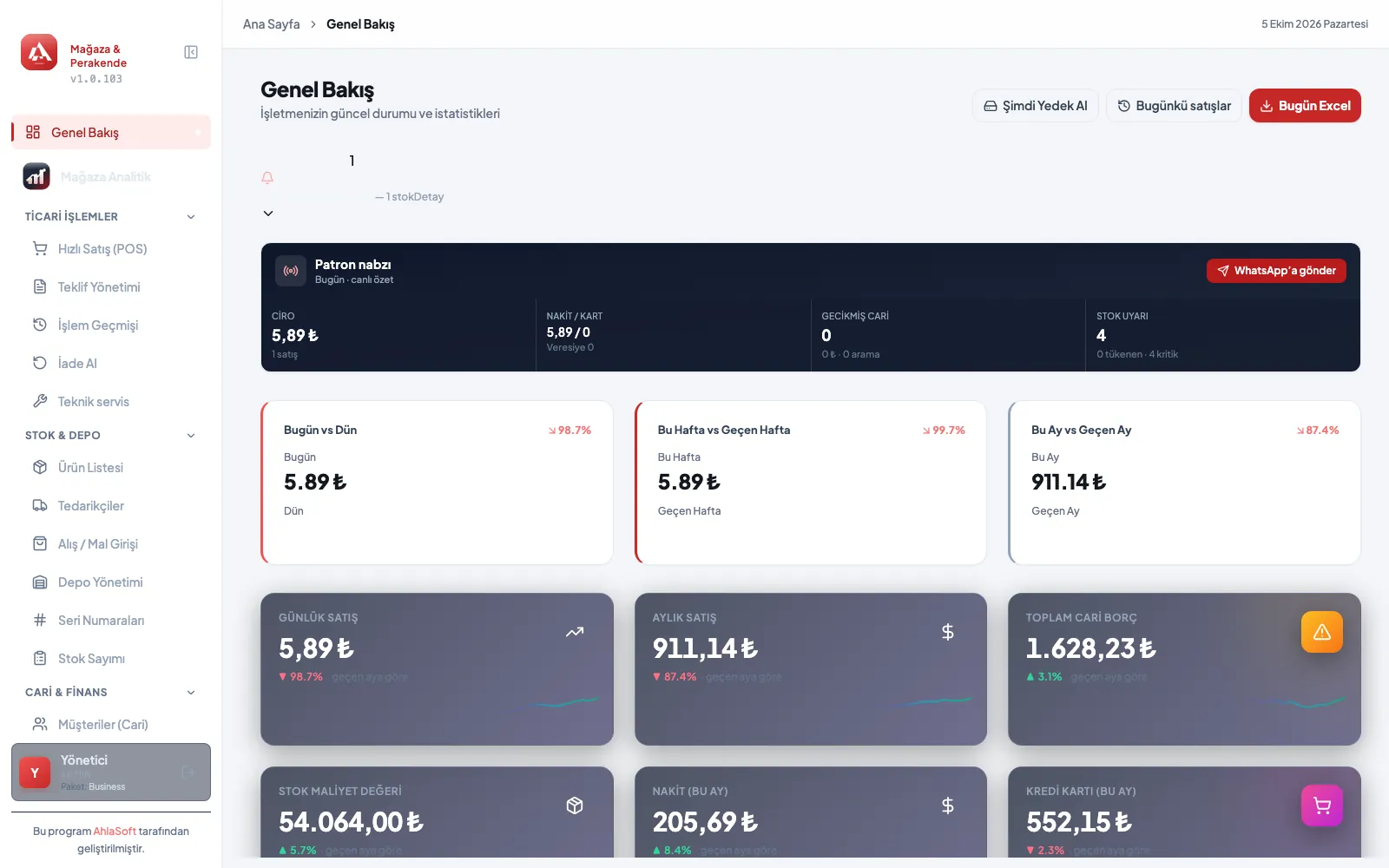Click the trend arrow icon on Günlük Satış card

point(575,632)
